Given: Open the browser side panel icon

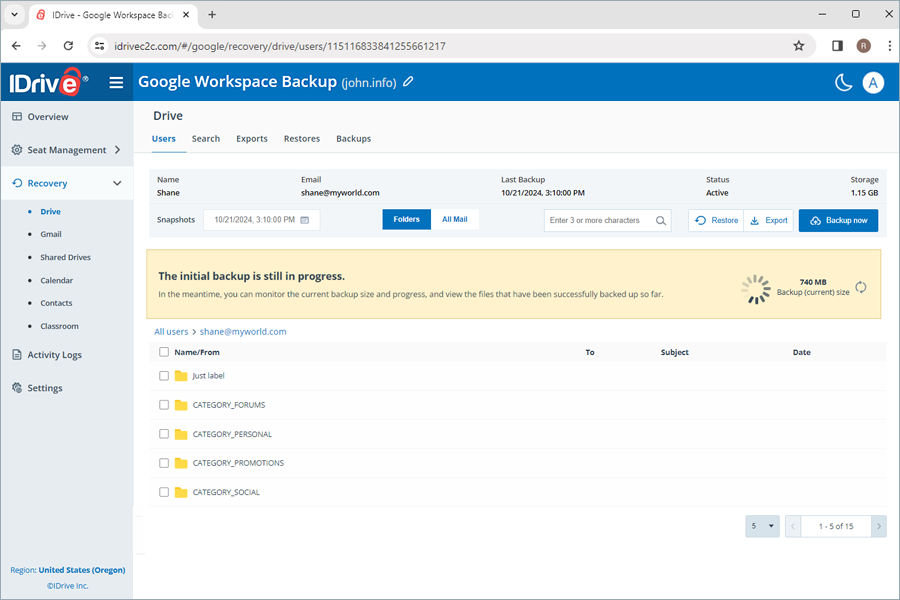Looking at the screenshot, I should pos(837,46).
